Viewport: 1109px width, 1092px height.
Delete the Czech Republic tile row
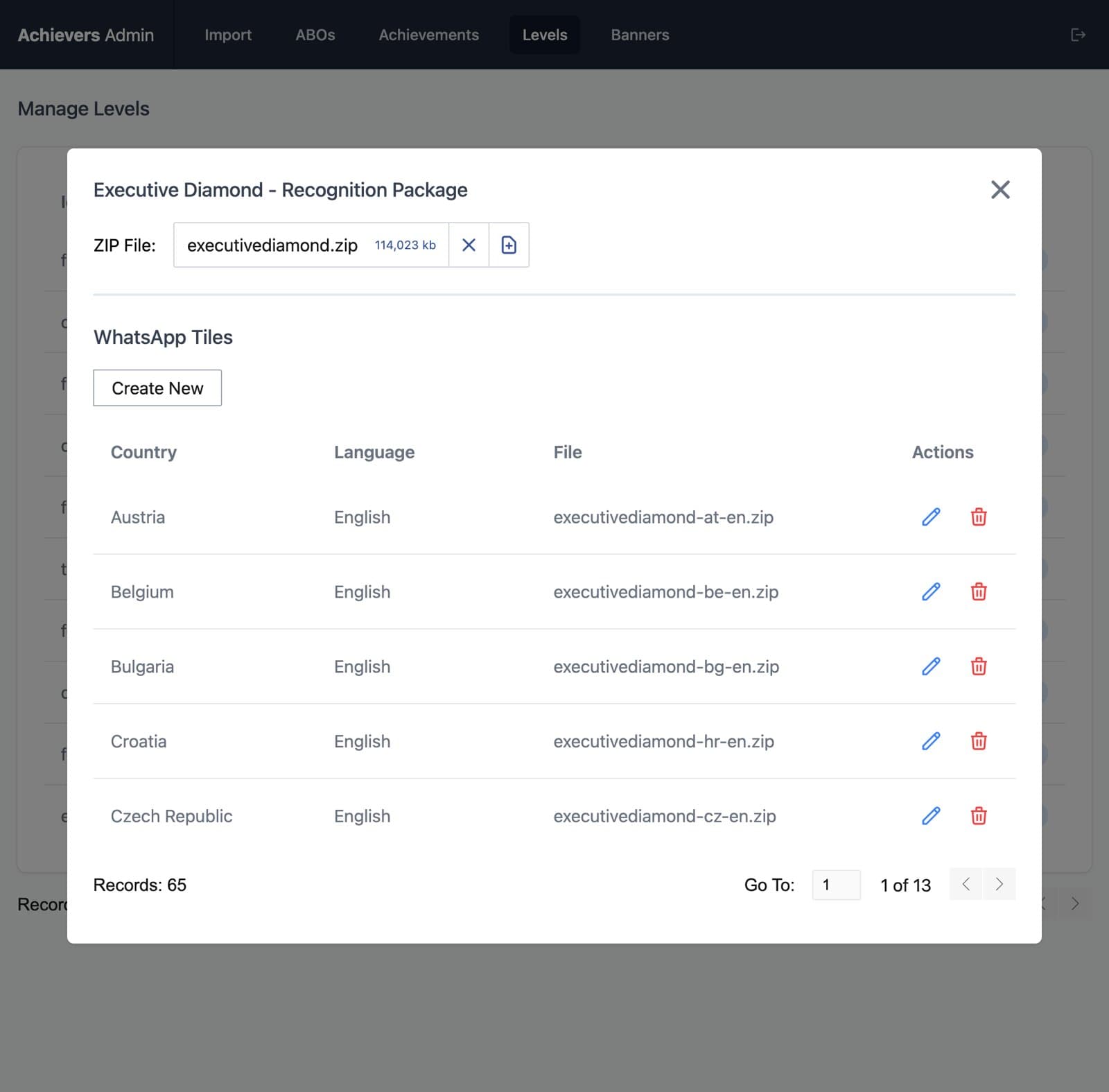(x=979, y=816)
